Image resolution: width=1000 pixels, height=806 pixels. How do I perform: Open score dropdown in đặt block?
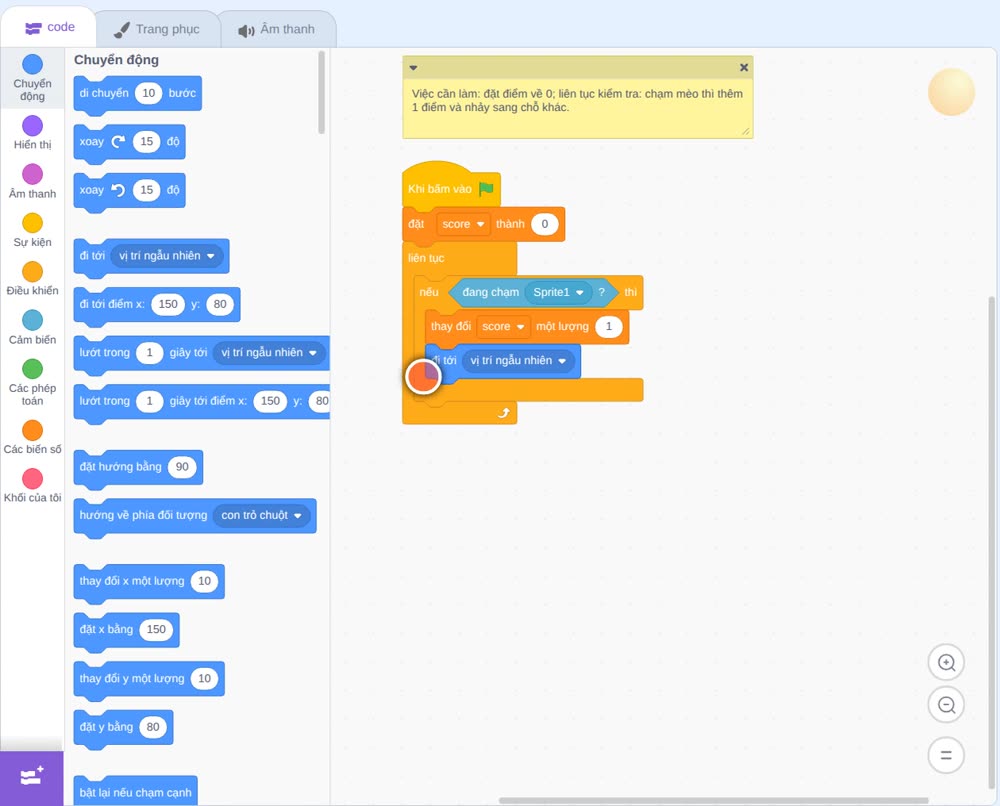(464, 224)
